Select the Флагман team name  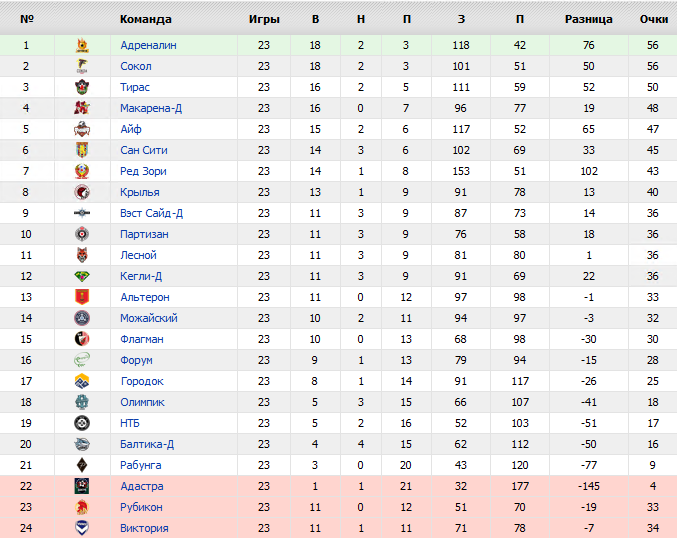(142, 339)
